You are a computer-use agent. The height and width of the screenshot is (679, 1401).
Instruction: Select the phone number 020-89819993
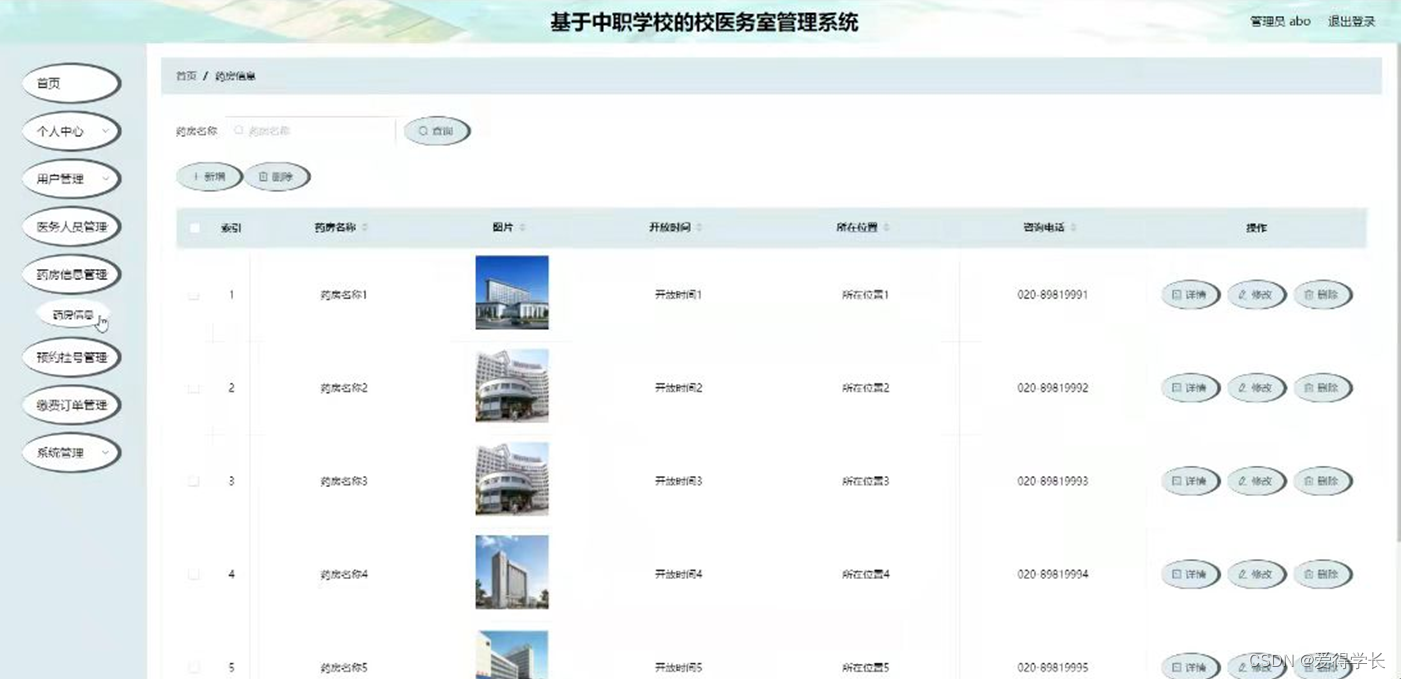pos(1053,481)
